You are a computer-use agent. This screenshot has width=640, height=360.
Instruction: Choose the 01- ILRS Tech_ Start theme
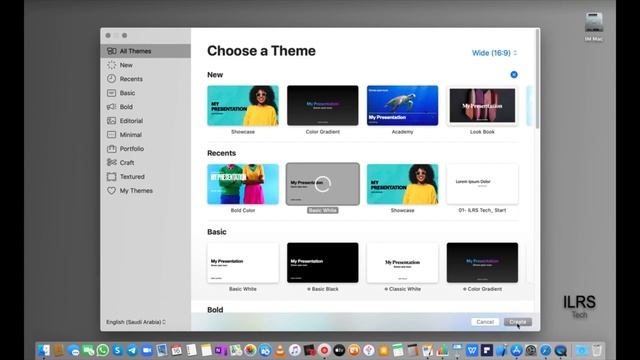[x=482, y=184]
